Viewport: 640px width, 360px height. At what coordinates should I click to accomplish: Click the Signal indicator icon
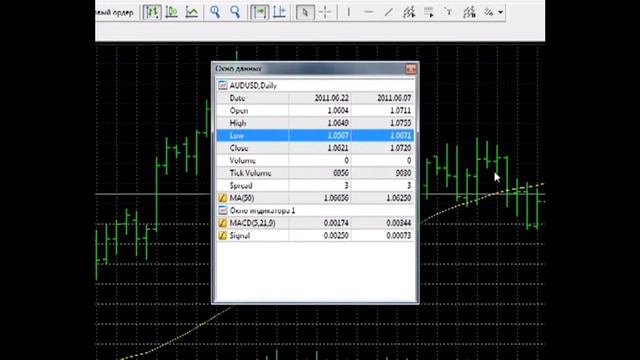(222, 236)
